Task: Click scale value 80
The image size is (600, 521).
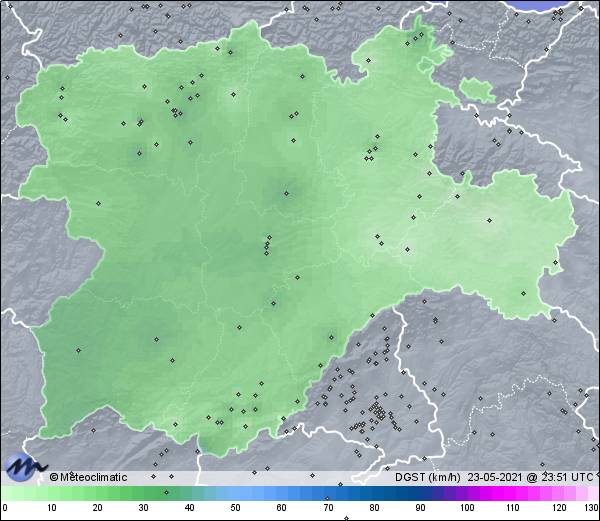Action: point(374,508)
